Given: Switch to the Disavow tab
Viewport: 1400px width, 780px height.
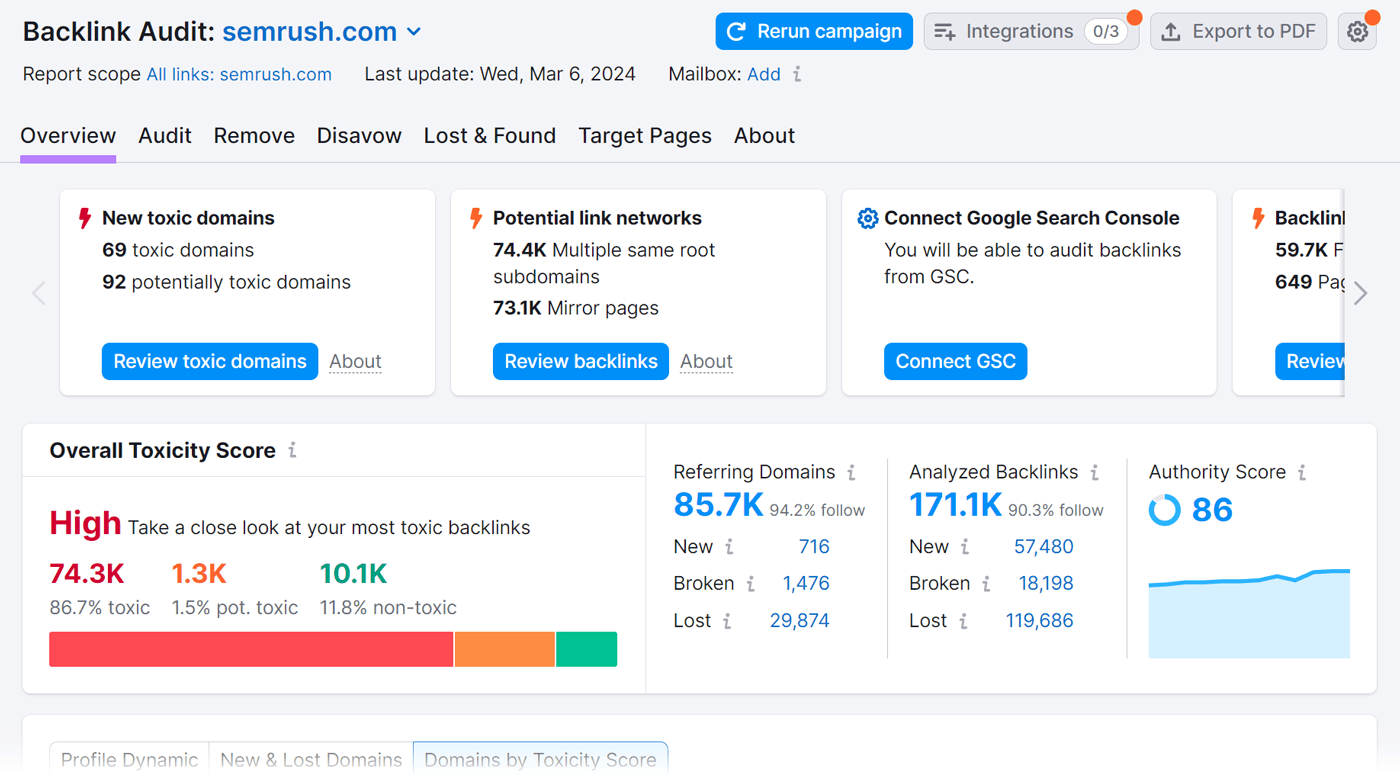Looking at the screenshot, I should pyautogui.click(x=359, y=135).
